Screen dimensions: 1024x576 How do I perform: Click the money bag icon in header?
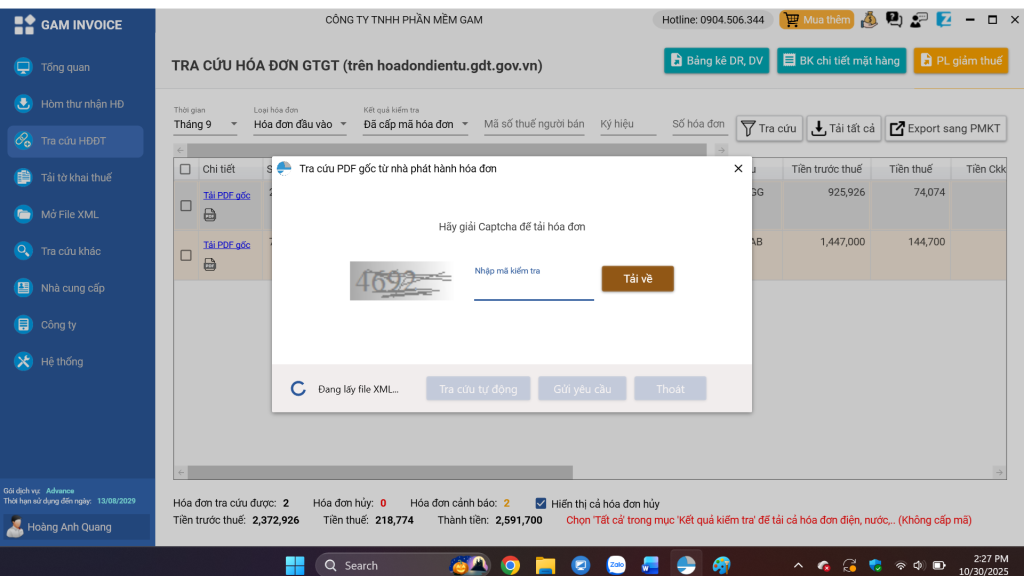click(869, 19)
